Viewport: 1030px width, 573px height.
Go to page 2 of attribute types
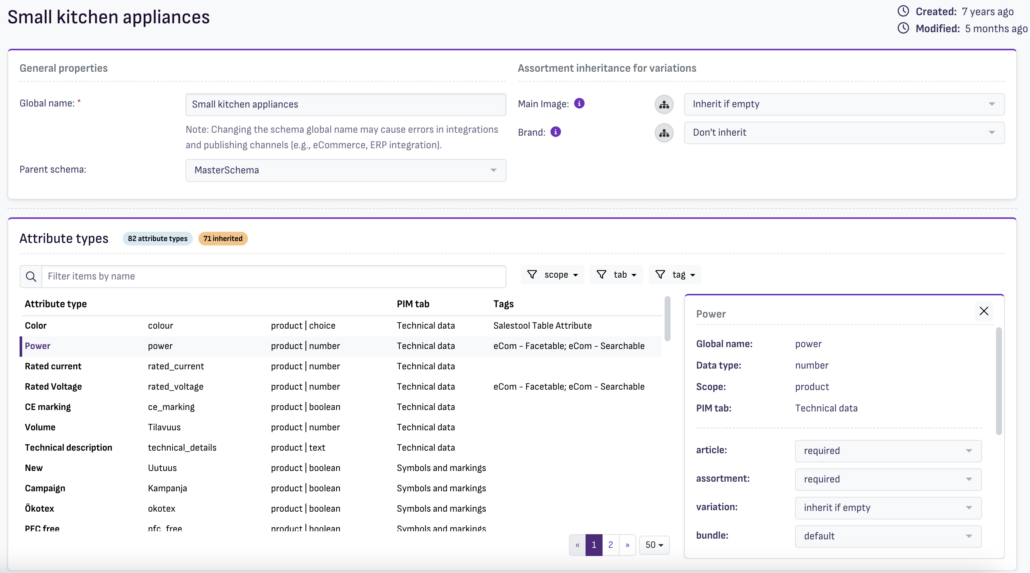click(610, 545)
